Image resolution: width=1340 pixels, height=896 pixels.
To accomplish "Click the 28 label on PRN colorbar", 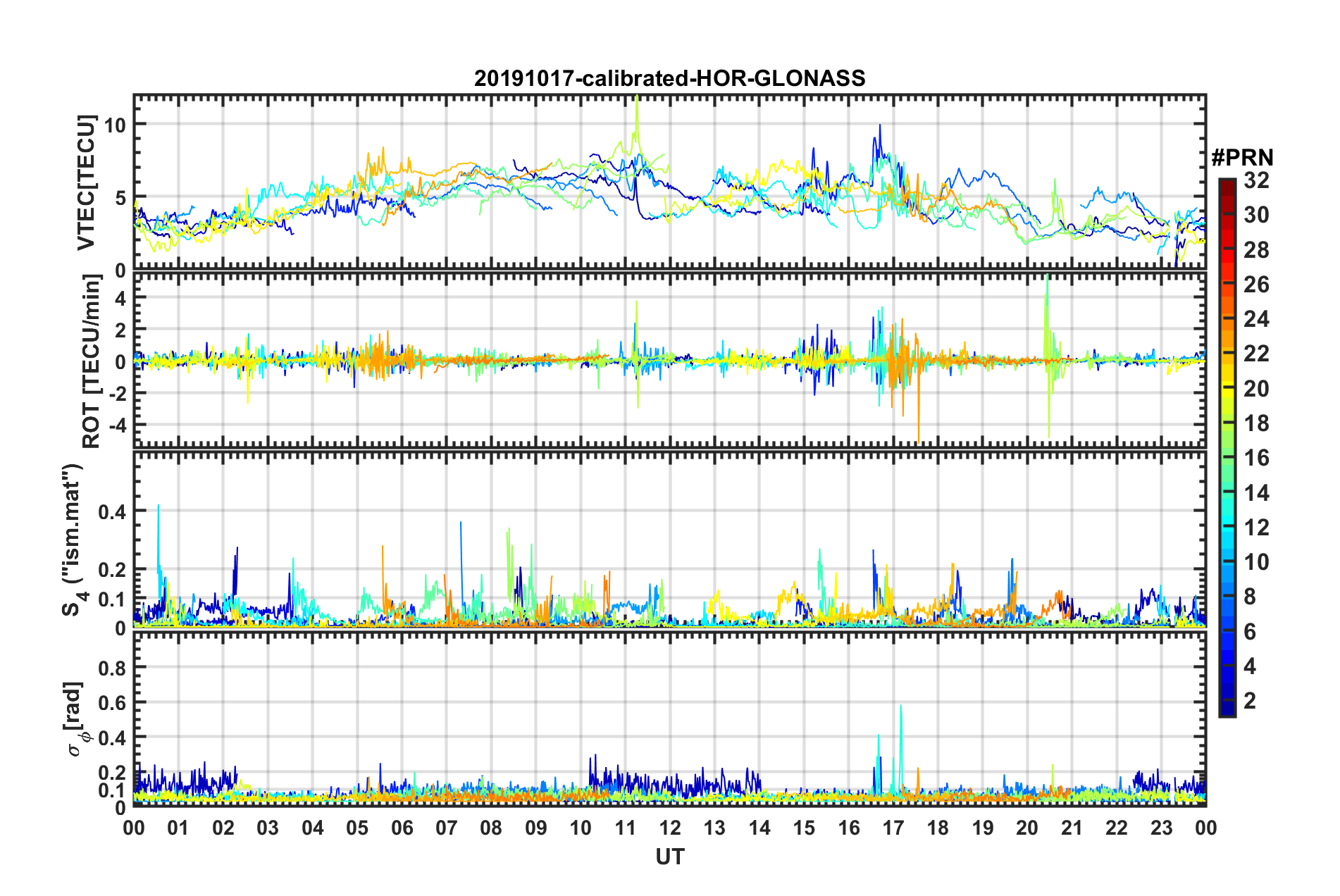I will point(1255,250).
